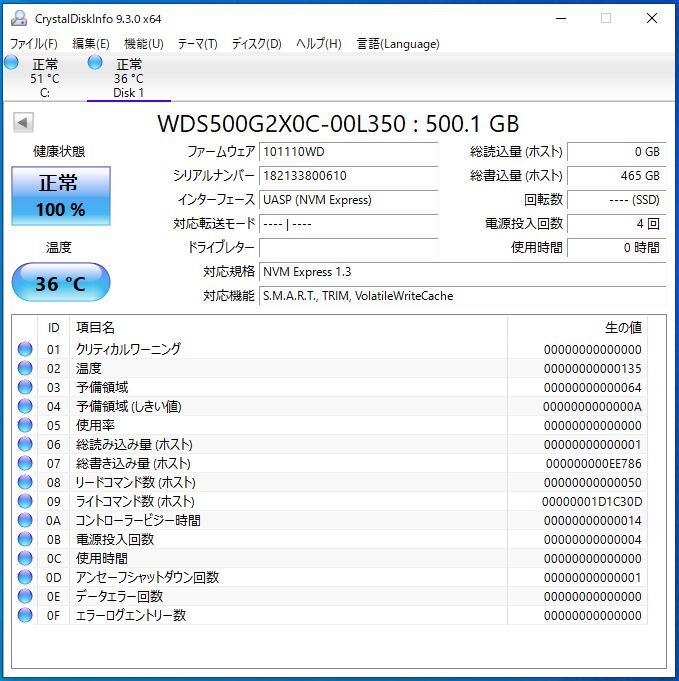679x681 pixels.
Task: Click the status orb for row 09 ライトコマンド数
Action: pyautogui.click(x=25, y=502)
